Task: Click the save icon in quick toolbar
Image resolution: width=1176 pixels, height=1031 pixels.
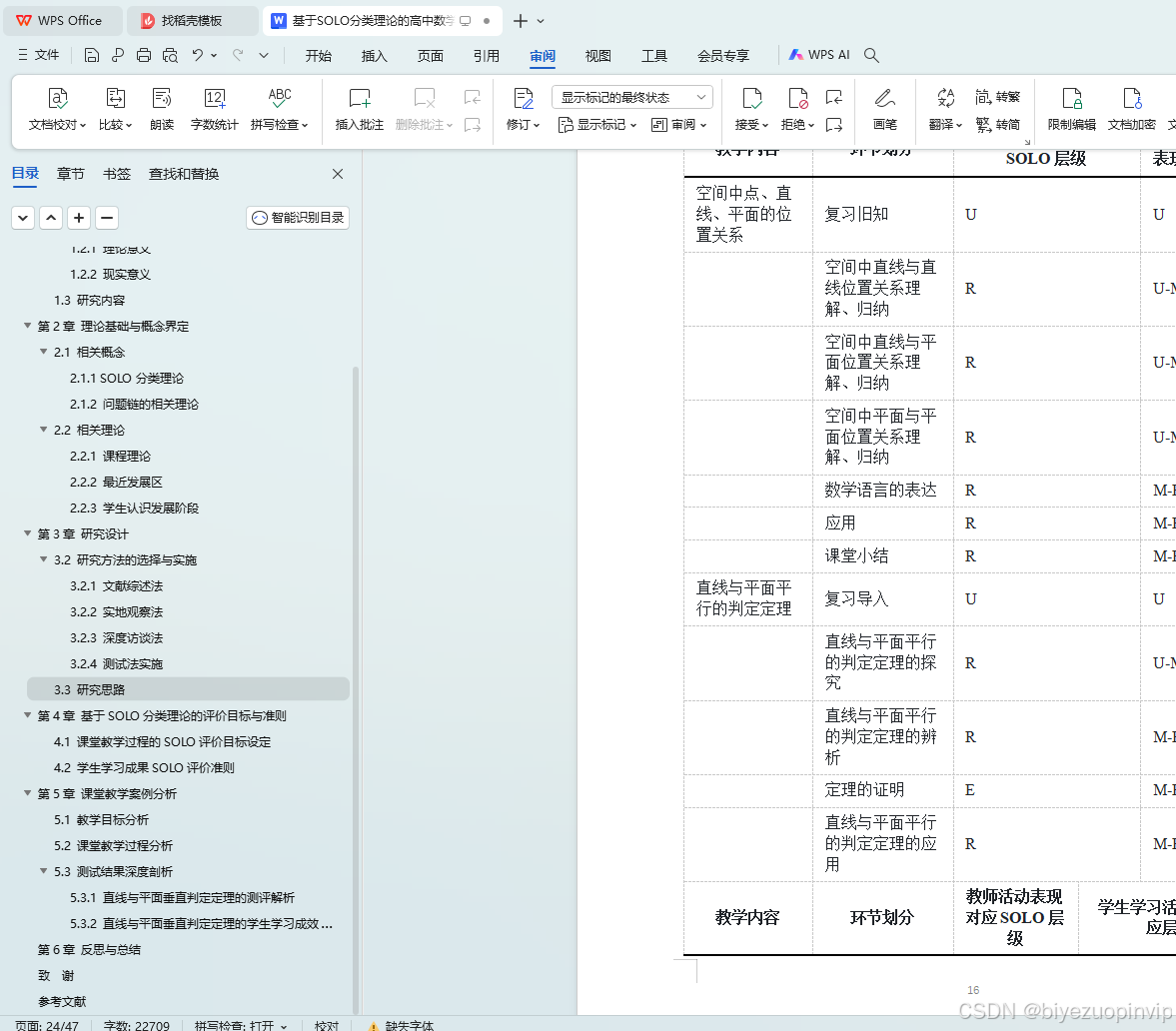Action: click(x=92, y=55)
